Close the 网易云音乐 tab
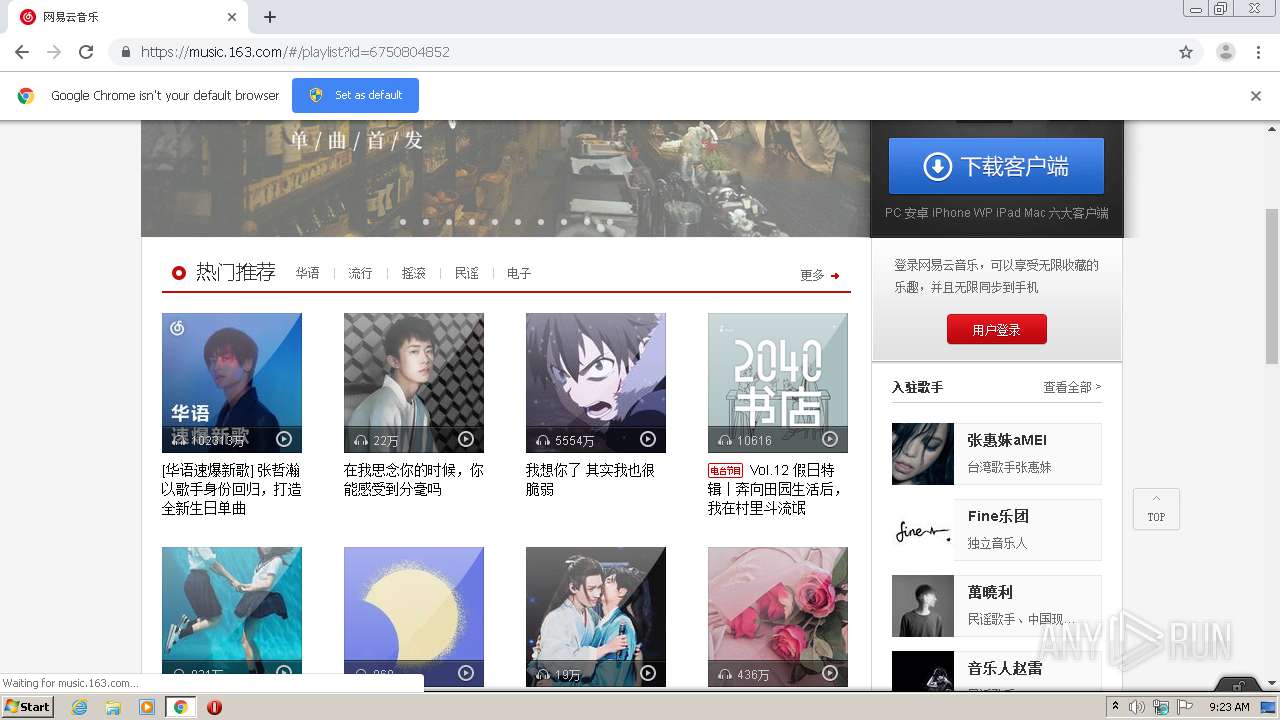This screenshot has width=1280, height=720. (x=232, y=17)
